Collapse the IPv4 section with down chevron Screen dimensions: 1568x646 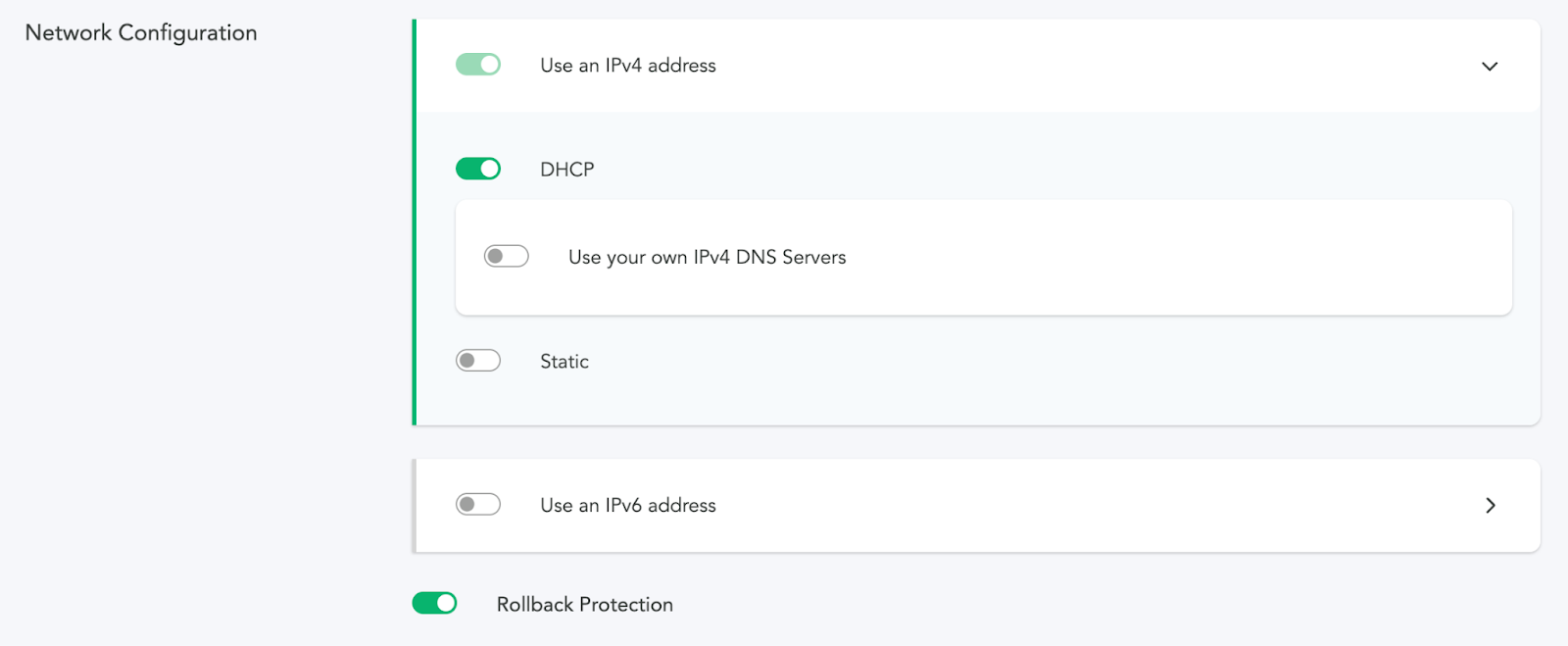coord(1490,66)
